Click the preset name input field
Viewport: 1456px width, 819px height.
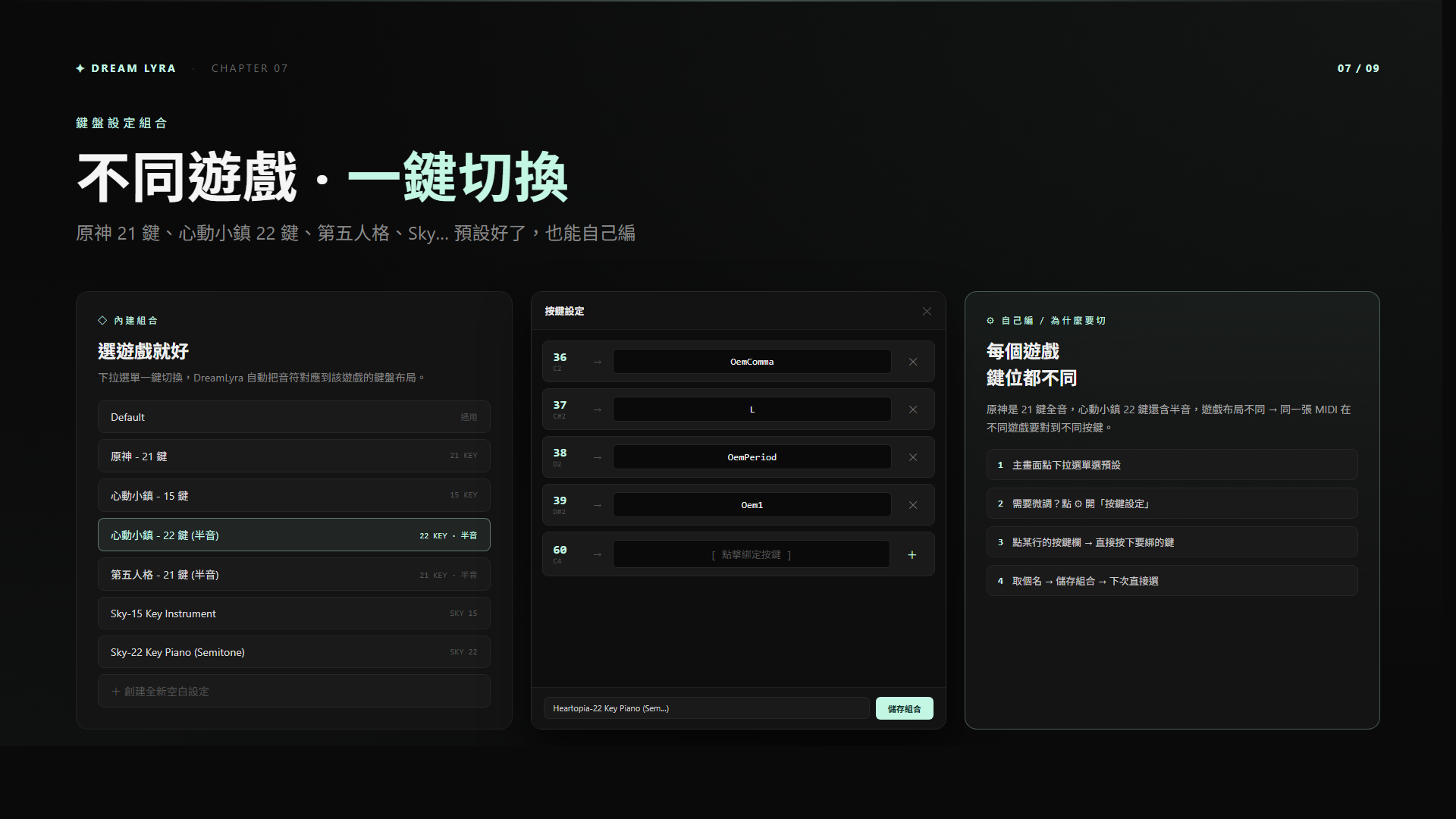click(705, 708)
